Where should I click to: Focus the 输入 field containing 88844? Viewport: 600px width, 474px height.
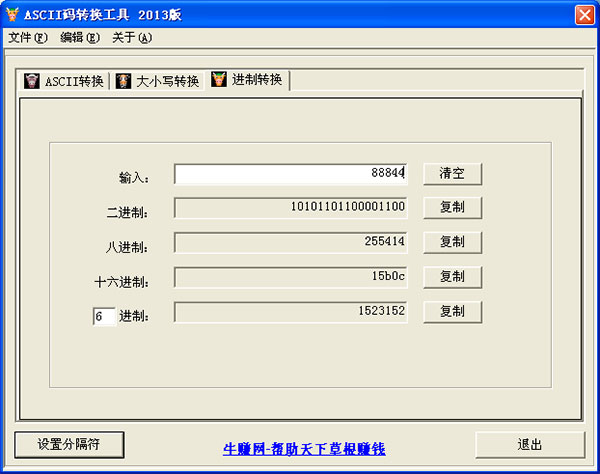[291, 174]
